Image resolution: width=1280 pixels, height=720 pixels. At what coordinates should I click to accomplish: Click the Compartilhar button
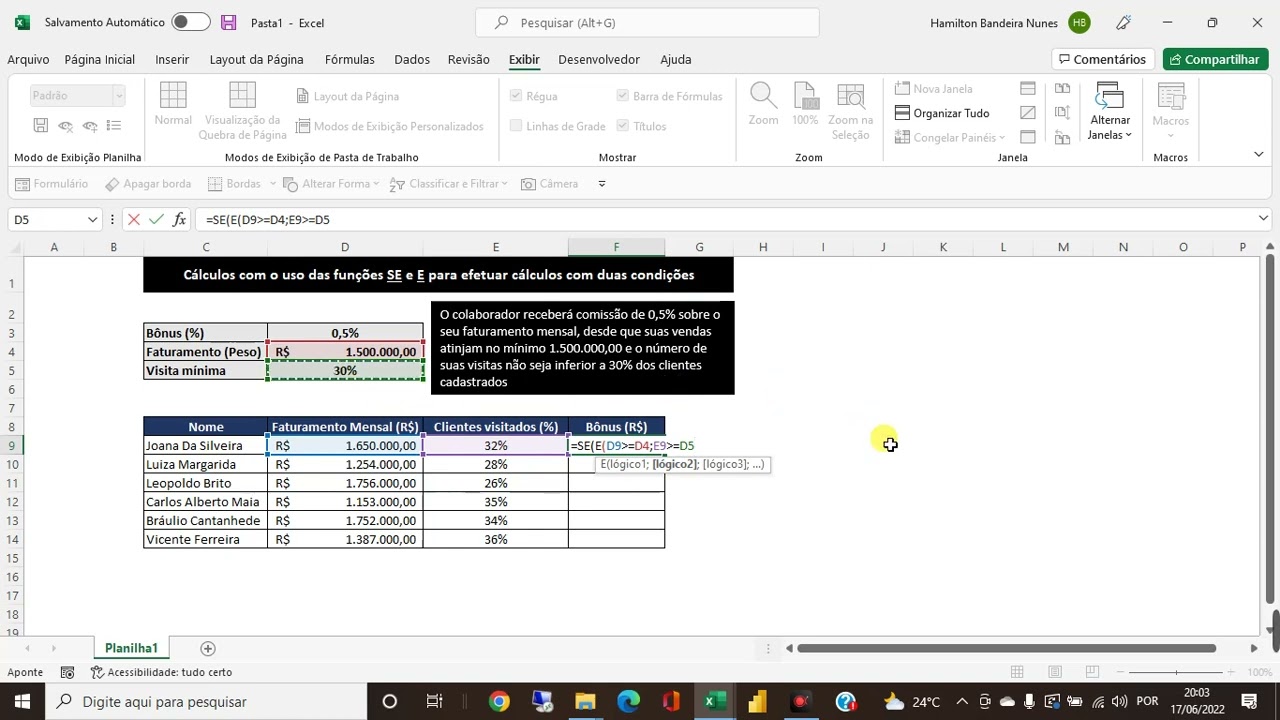click(x=1215, y=59)
